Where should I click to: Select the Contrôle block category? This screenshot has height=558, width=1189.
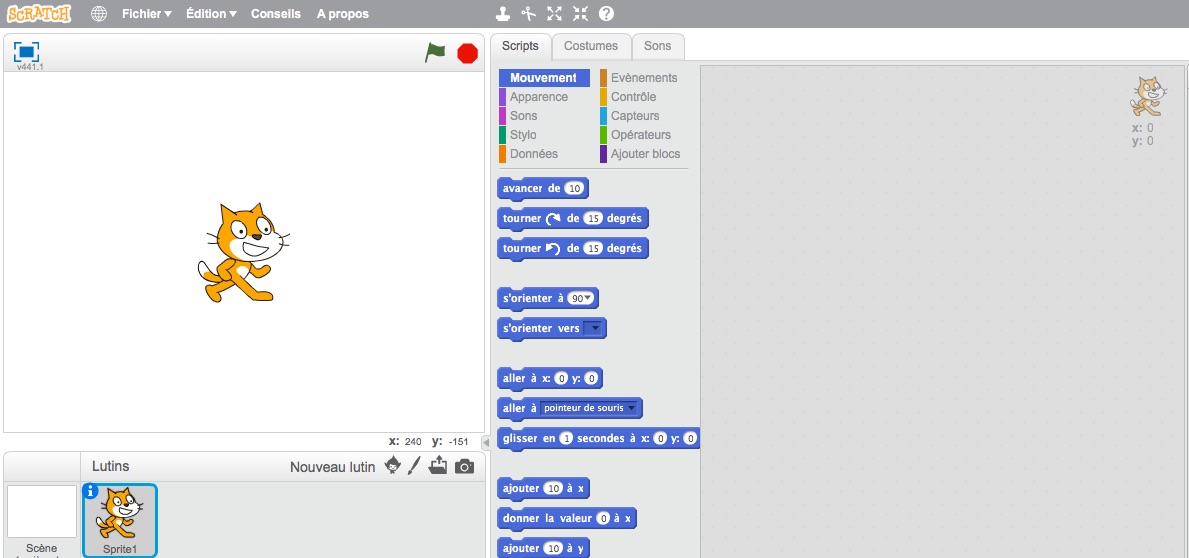pos(633,97)
